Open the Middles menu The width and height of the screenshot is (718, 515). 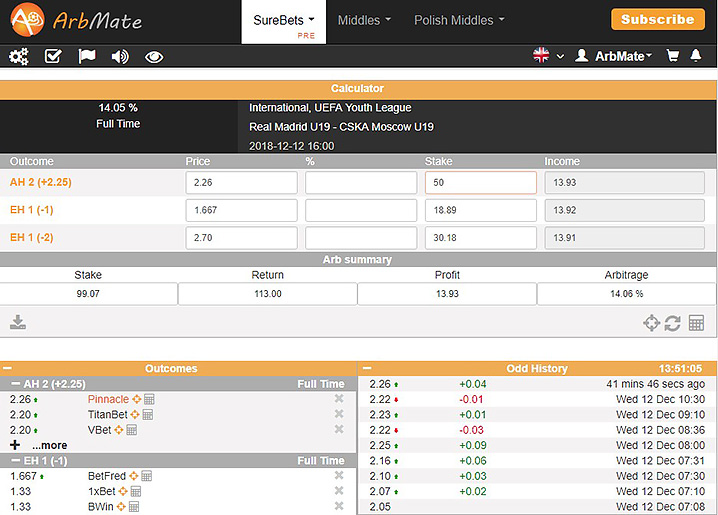point(364,20)
